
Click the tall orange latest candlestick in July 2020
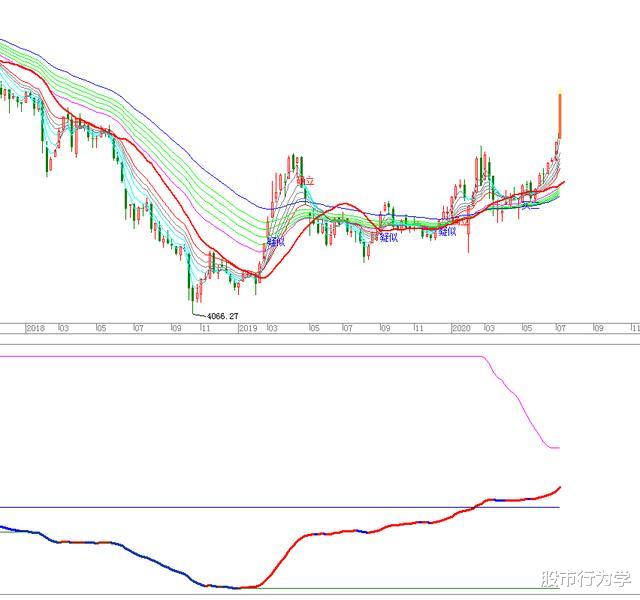coord(560,116)
